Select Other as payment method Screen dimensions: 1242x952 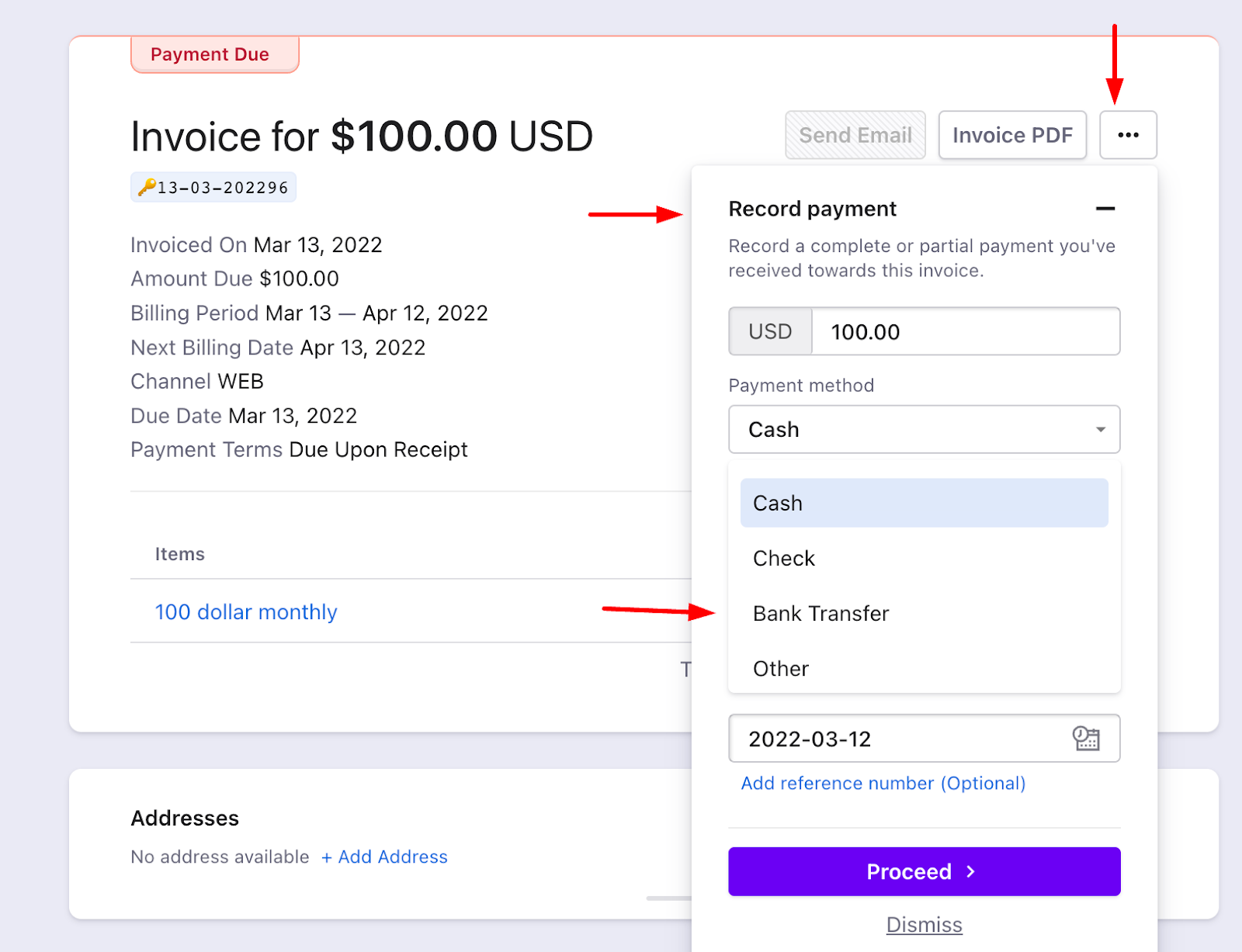point(781,669)
